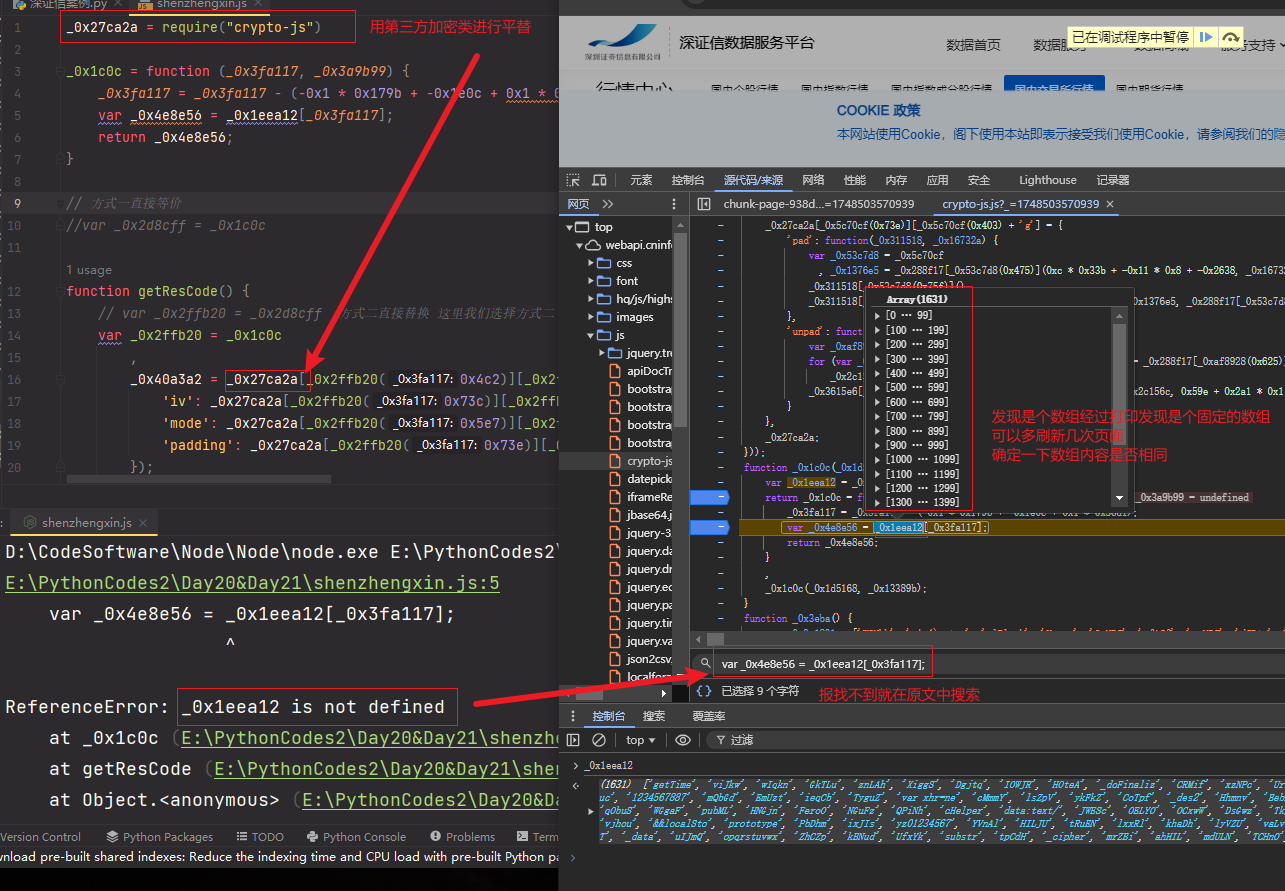
Task: Select the json2csv file in navigator
Action: click(x=640, y=659)
